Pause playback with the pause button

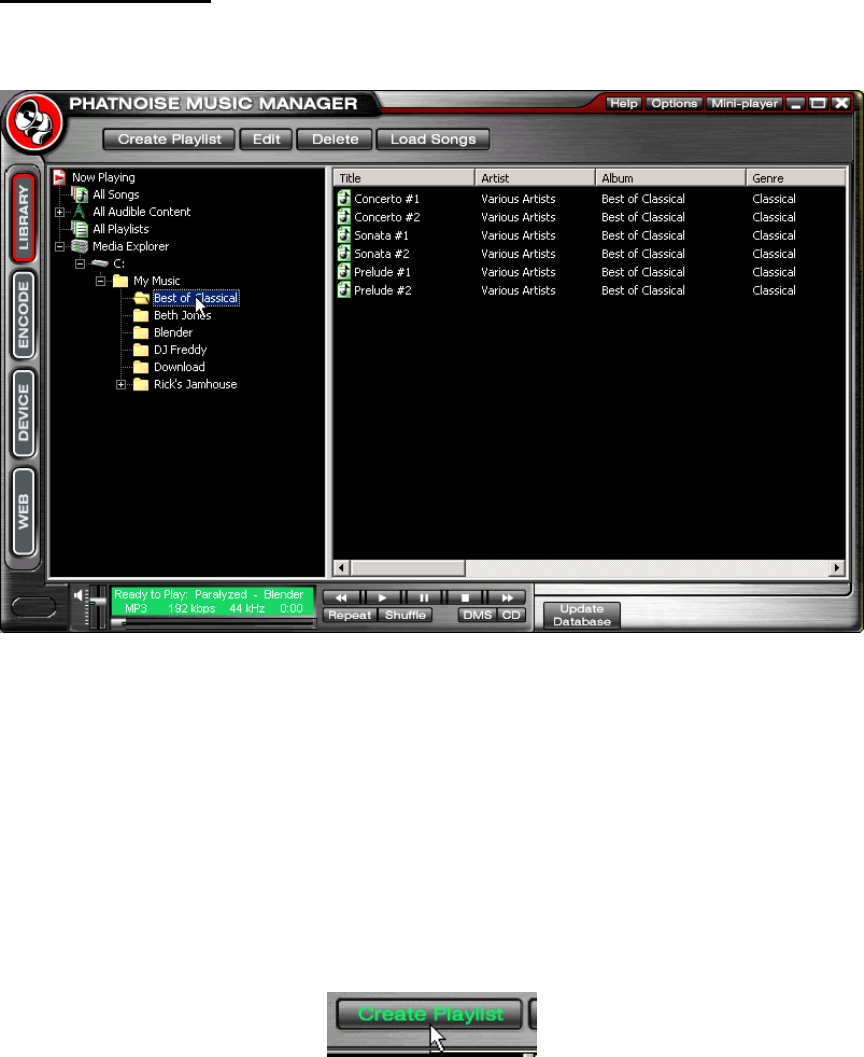click(x=423, y=598)
